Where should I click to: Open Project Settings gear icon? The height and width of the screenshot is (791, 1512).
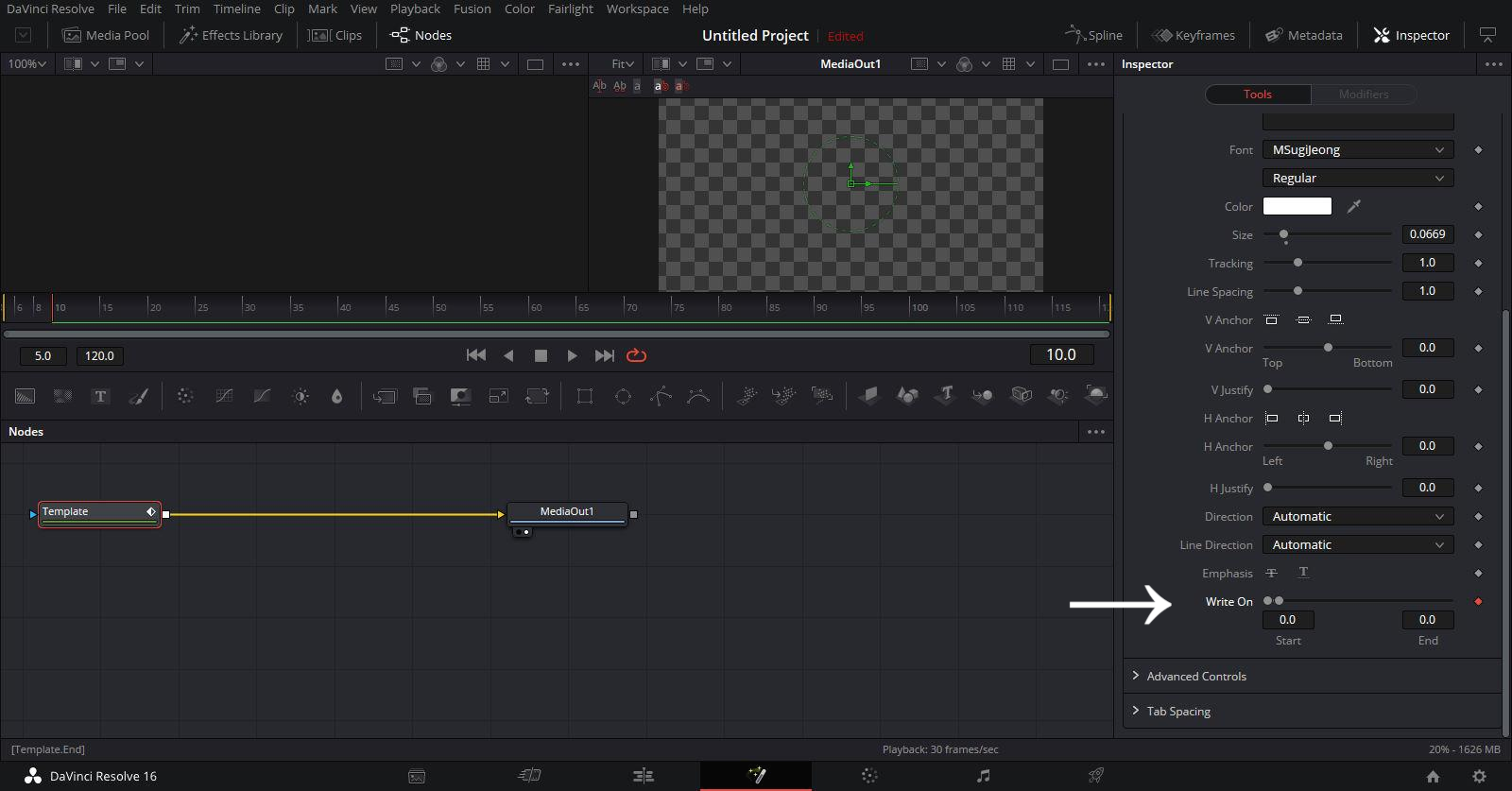point(1479,776)
